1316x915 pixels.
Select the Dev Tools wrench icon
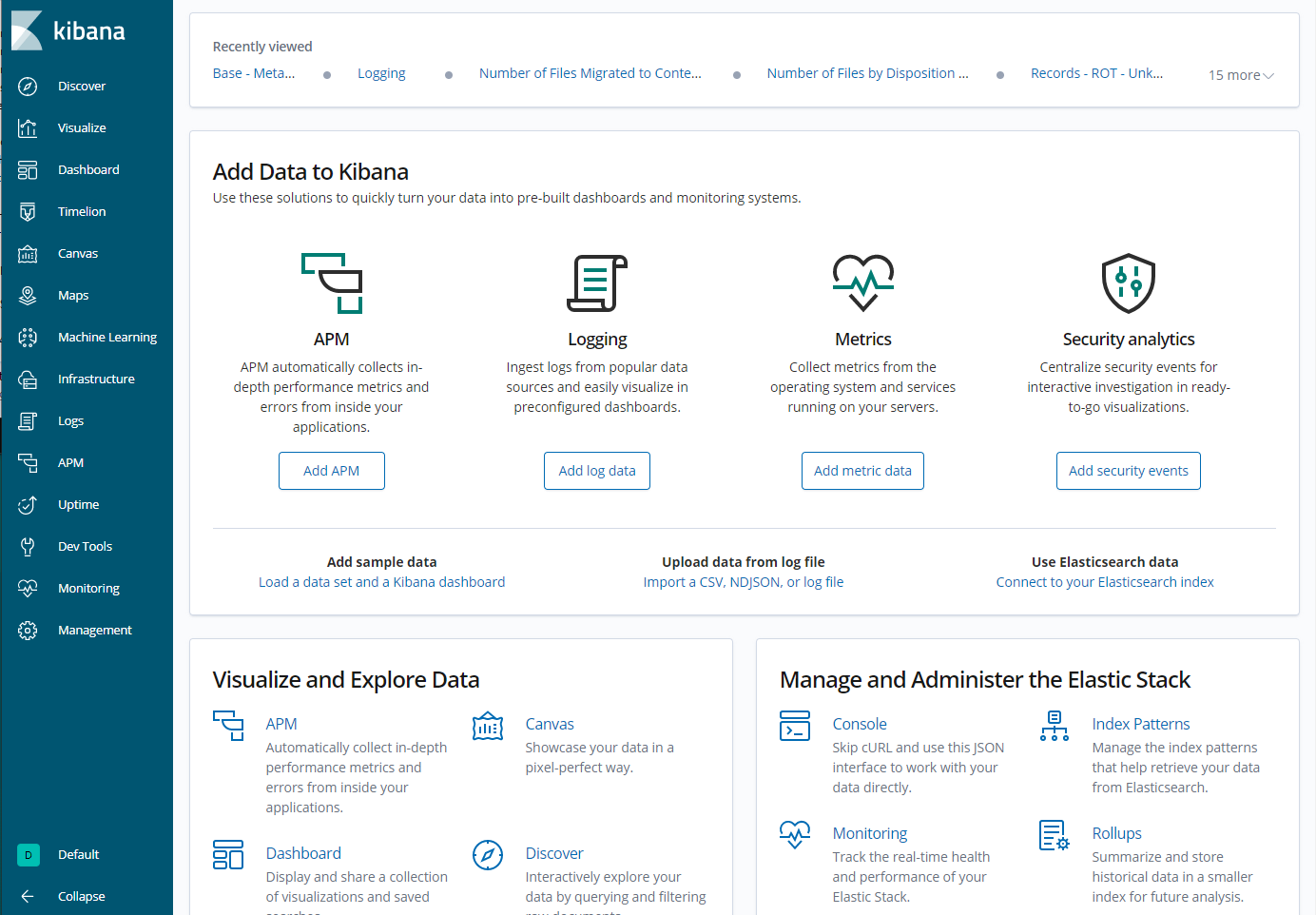tap(28, 547)
